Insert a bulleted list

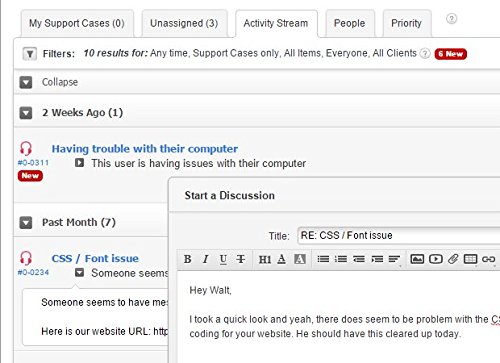(x=323, y=259)
